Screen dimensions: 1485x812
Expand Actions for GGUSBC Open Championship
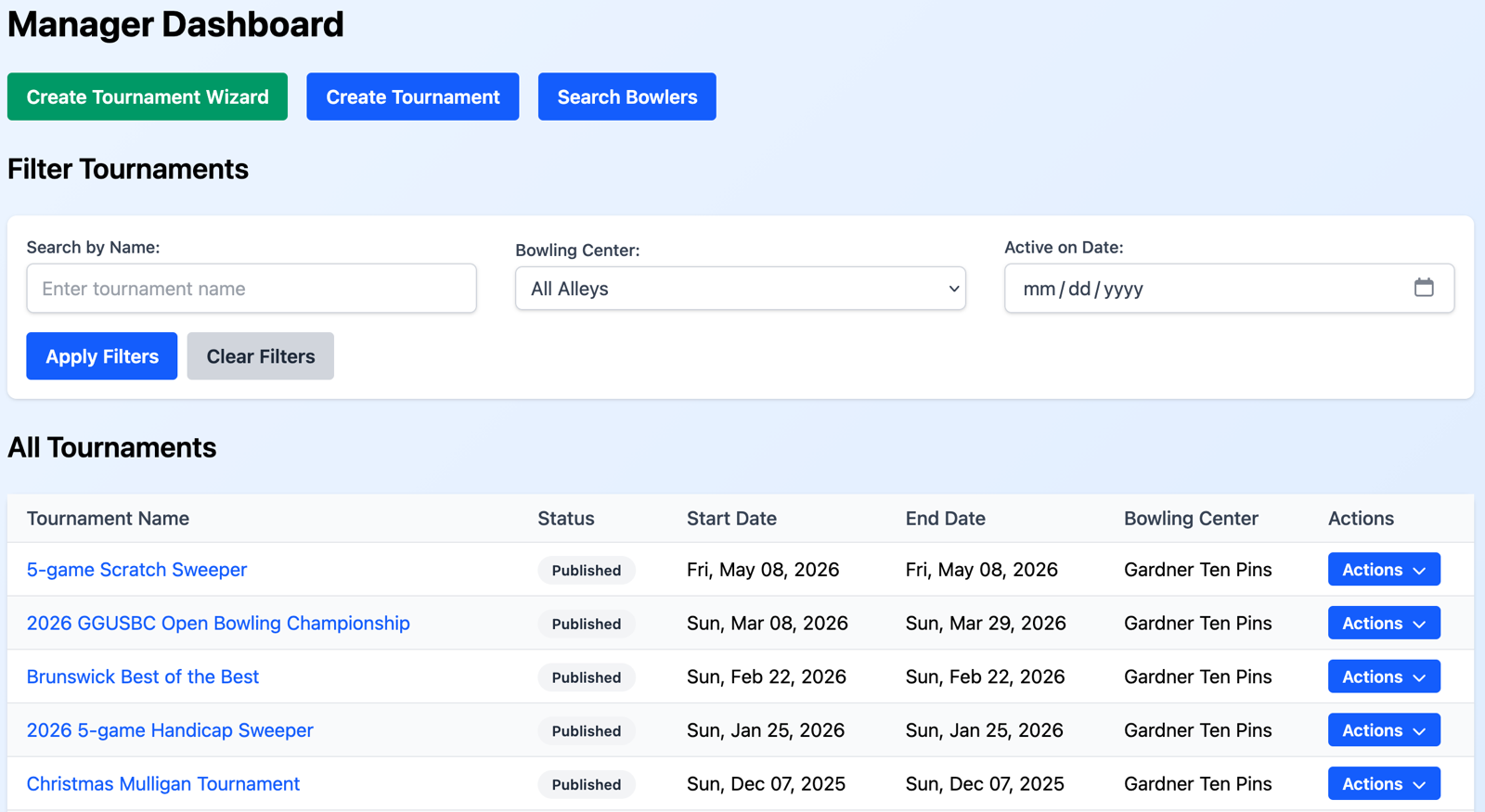(1384, 624)
